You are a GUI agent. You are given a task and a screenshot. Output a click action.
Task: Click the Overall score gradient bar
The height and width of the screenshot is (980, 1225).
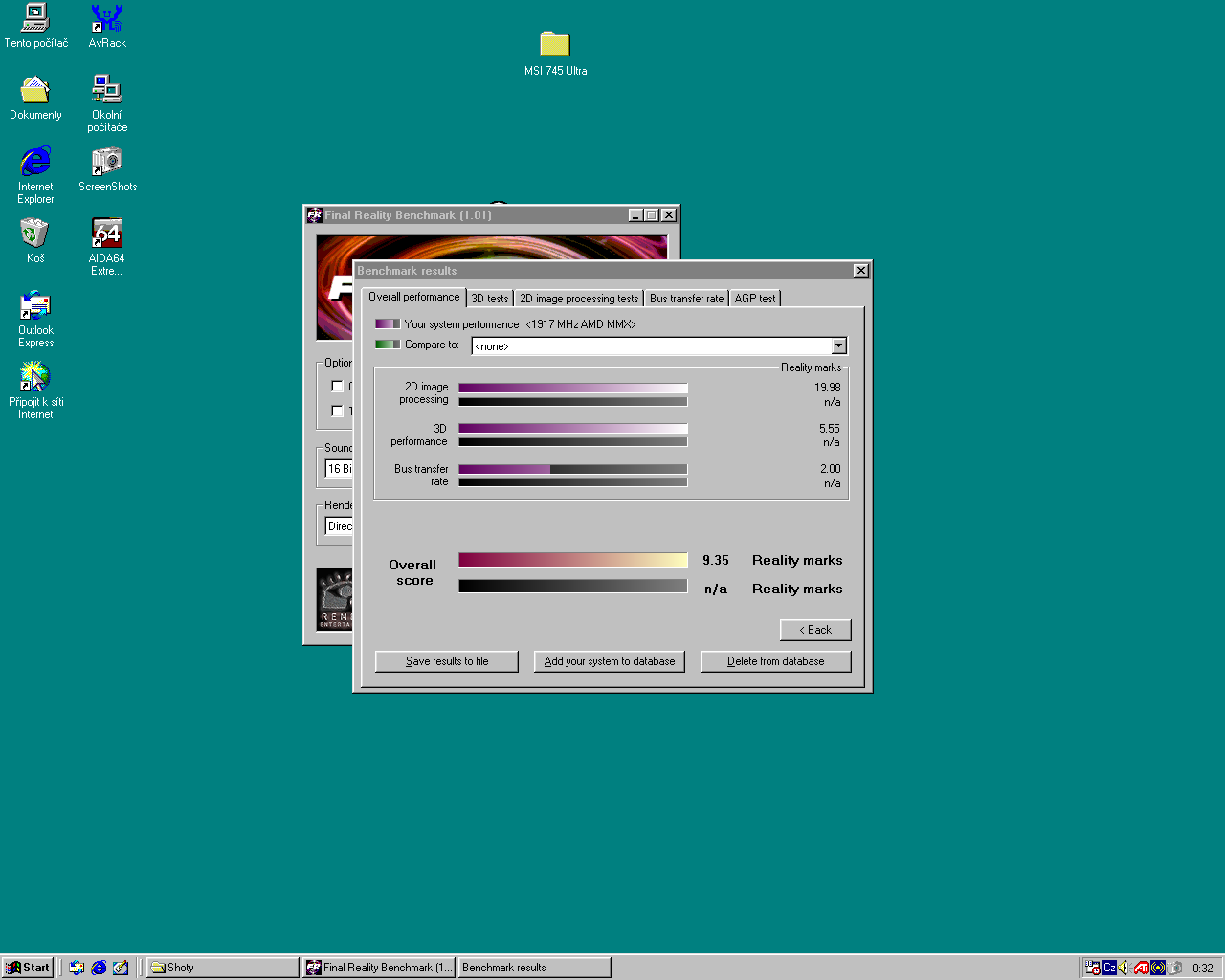(572, 560)
